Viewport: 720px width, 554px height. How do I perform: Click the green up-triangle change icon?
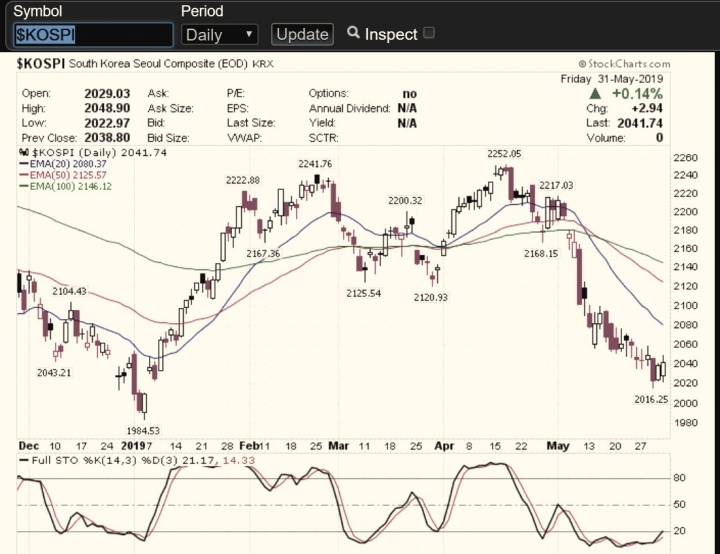tap(595, 94)
